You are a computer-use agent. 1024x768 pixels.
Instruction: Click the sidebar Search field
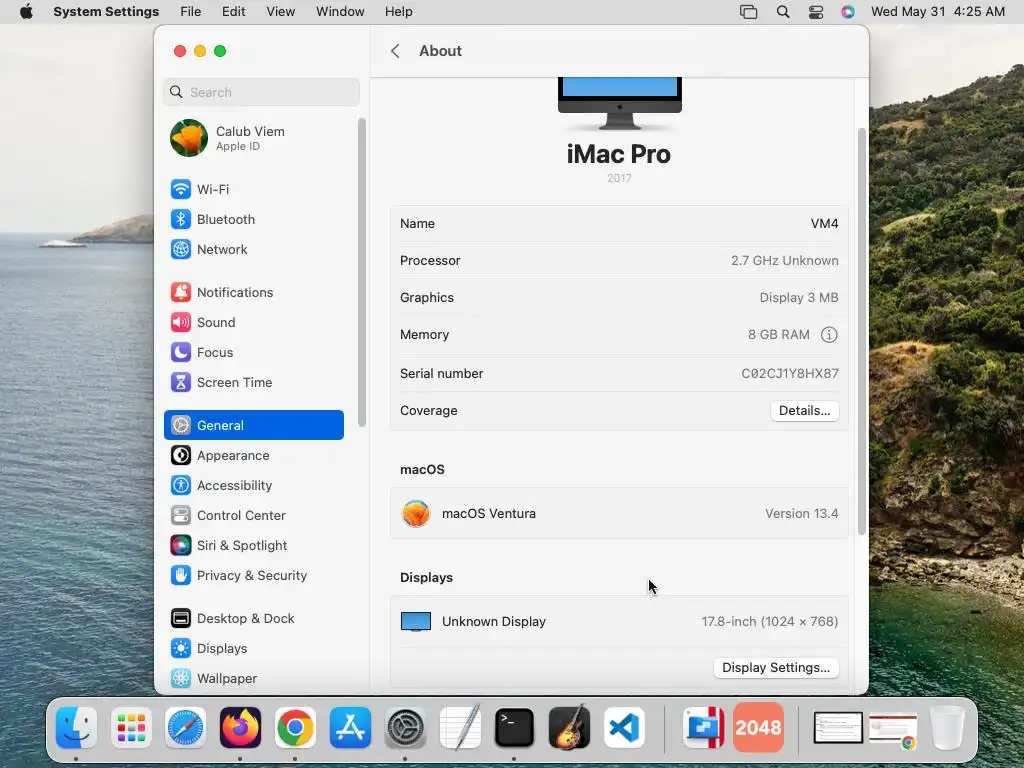pos(261,92)
